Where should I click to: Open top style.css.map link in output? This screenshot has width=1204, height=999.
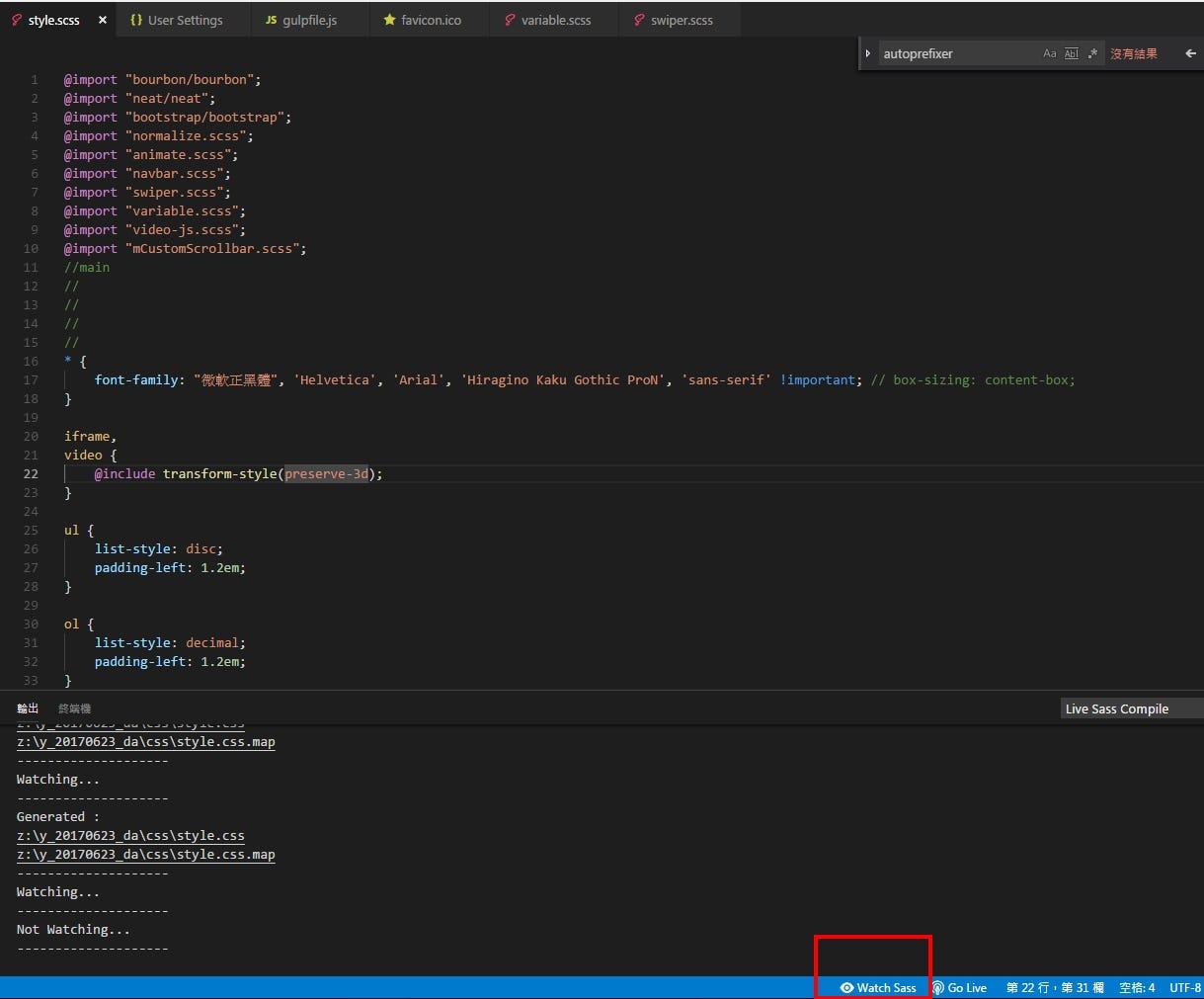pyautogui.click(x=146, y=742)
